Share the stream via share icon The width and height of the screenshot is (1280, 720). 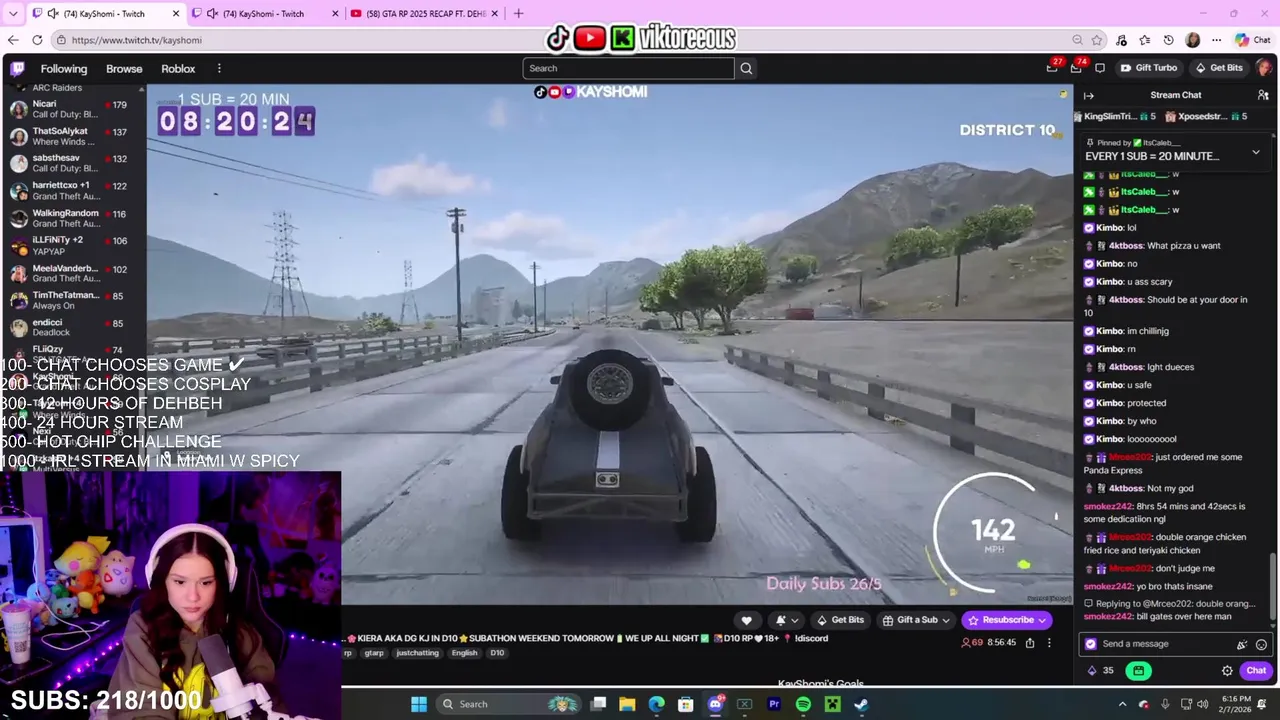1030,643
